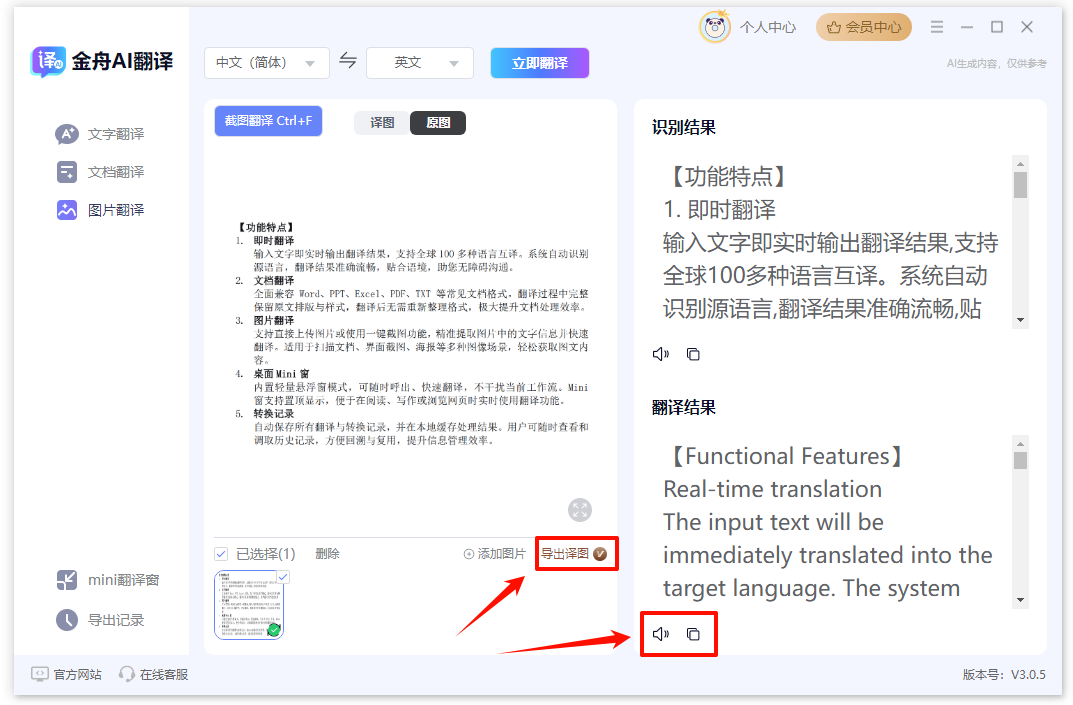Click the 立即翻译 translate now button
The height and width of the screenshot is (705, 1073).
tap(539, 62)
